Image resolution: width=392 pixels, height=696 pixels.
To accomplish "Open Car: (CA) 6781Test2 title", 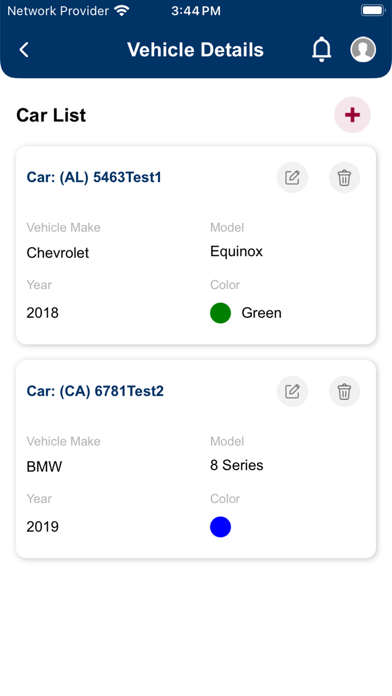I will (x=95, y=391).
